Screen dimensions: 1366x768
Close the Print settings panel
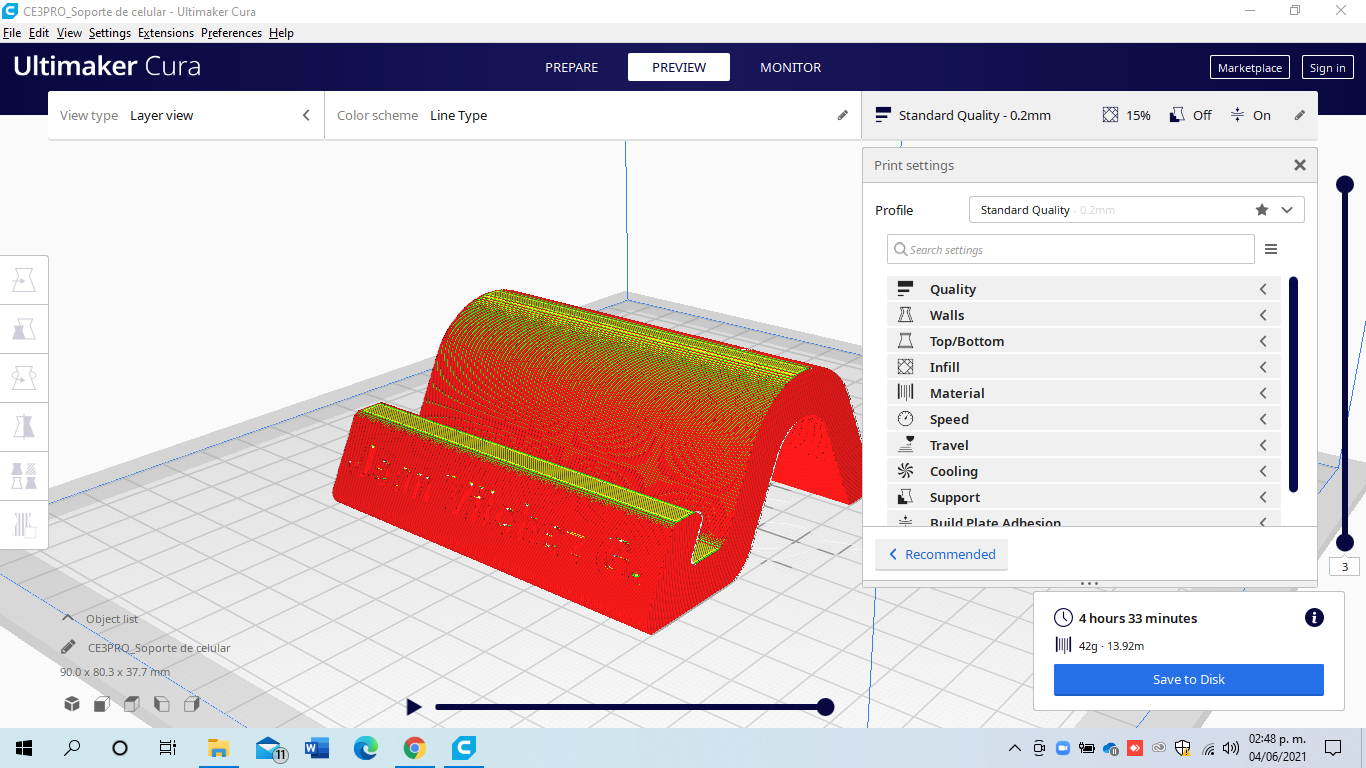coord(1300,165)
